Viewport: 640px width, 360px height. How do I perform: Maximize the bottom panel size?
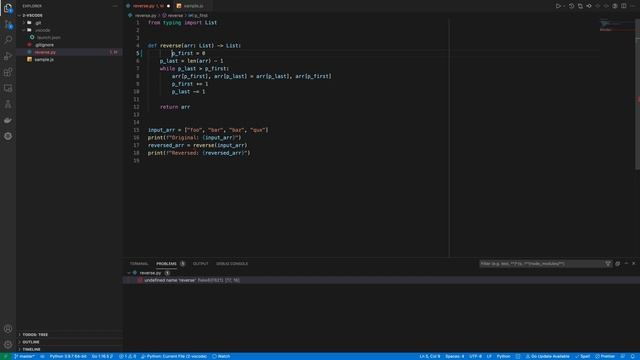click(x=626, y=264)
